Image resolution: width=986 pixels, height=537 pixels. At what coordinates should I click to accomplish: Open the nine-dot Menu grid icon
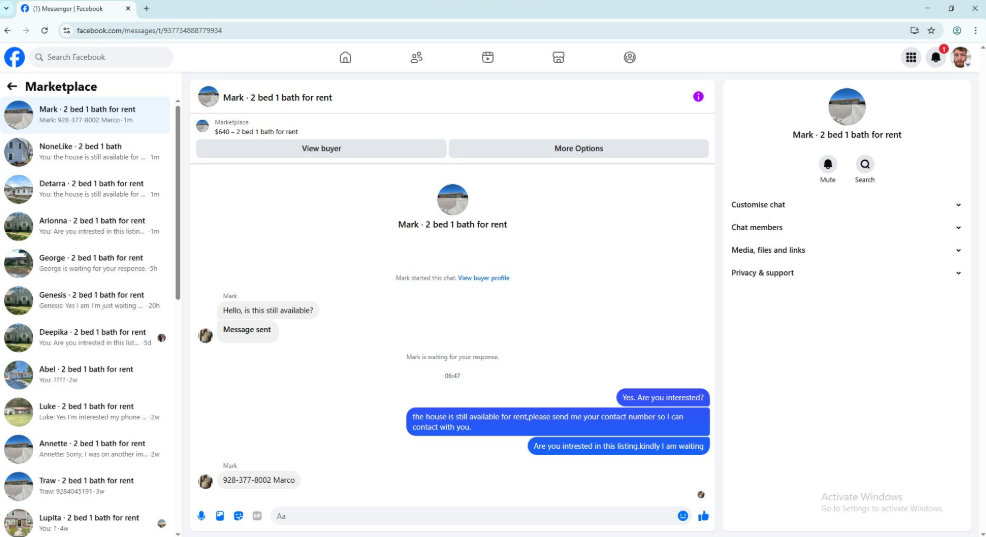click(911, 57)
